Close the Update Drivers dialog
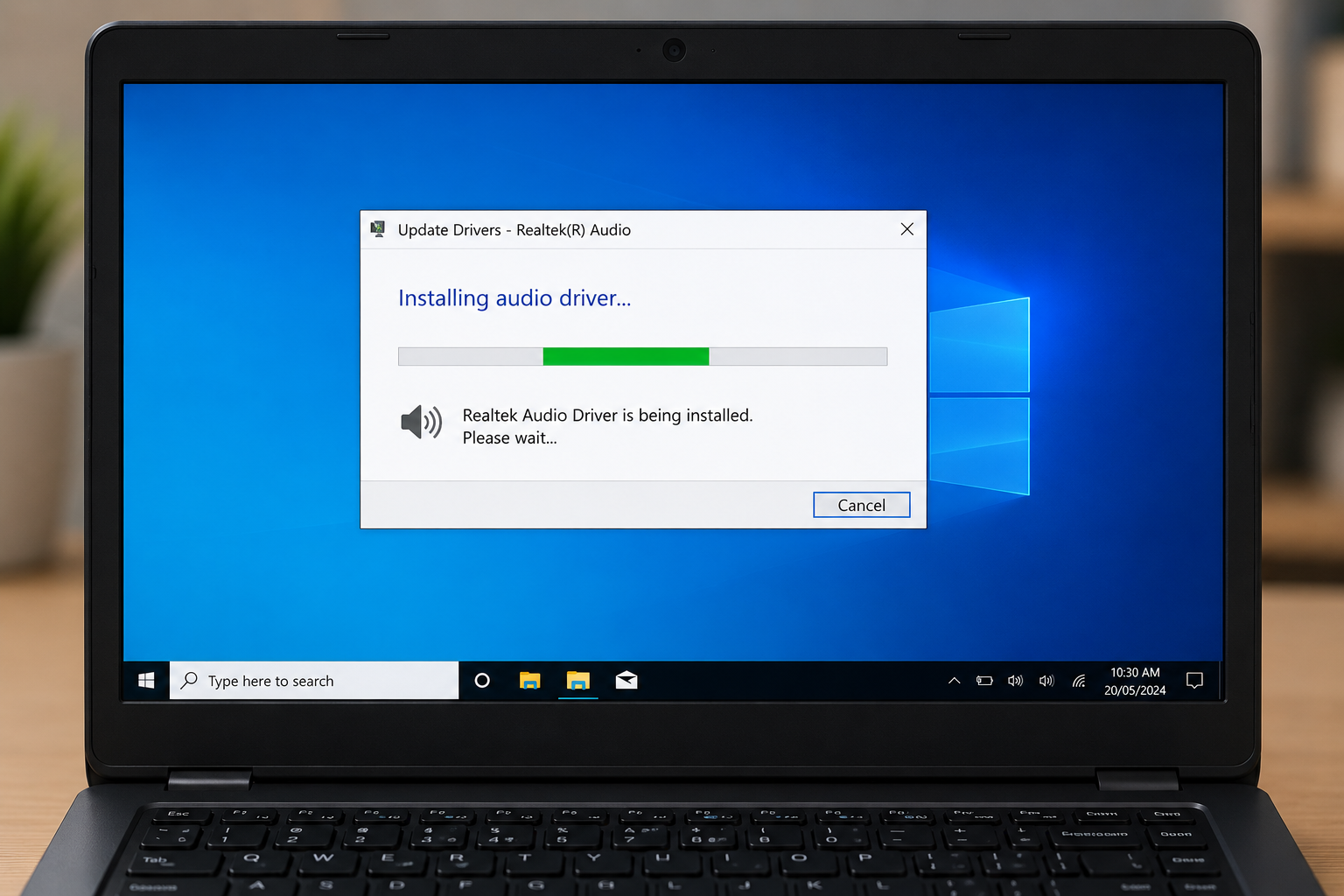The height and width of the screenshot is (896, 1344). click(906, 229)
